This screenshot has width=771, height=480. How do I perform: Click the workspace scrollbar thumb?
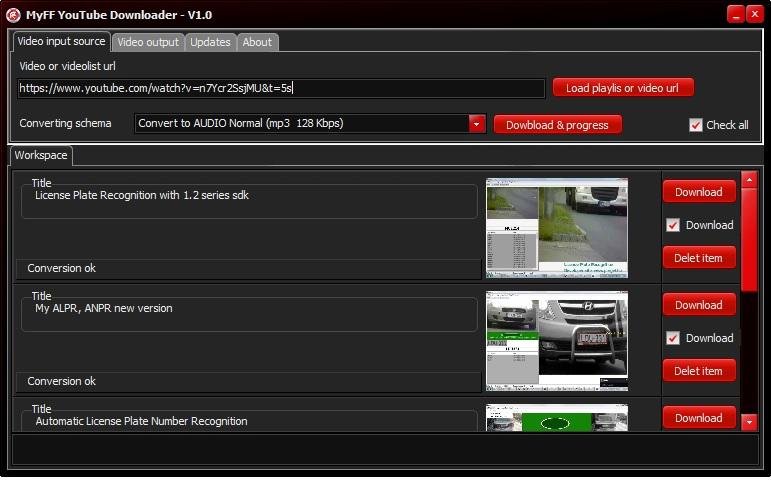(749, 240)
